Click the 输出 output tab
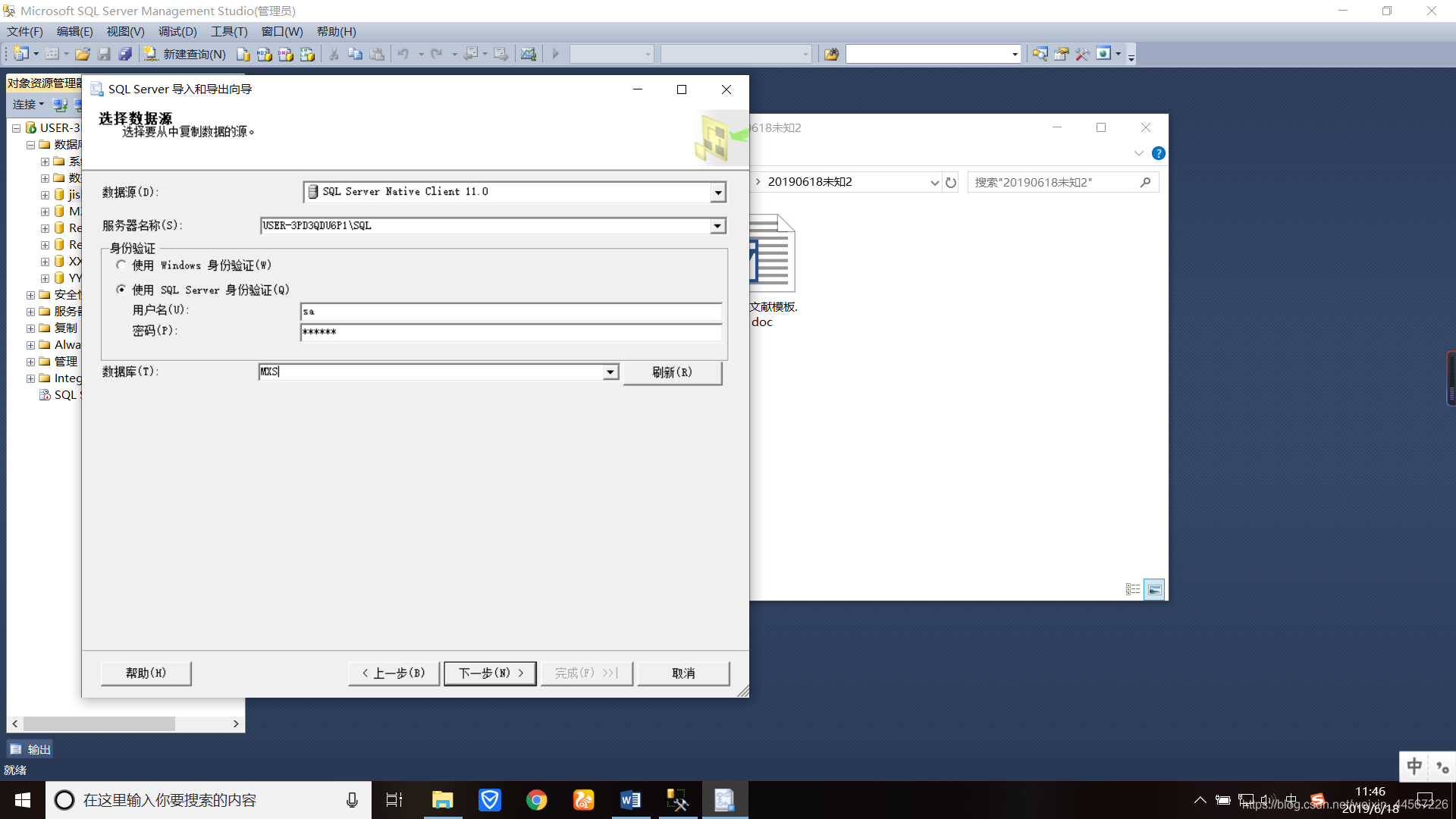This screenshot has width=1456, height=819. click(30, 749)
